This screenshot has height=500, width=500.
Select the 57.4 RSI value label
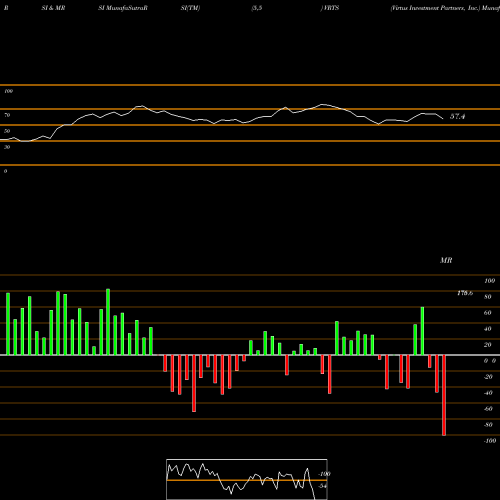tap(457, 116)
